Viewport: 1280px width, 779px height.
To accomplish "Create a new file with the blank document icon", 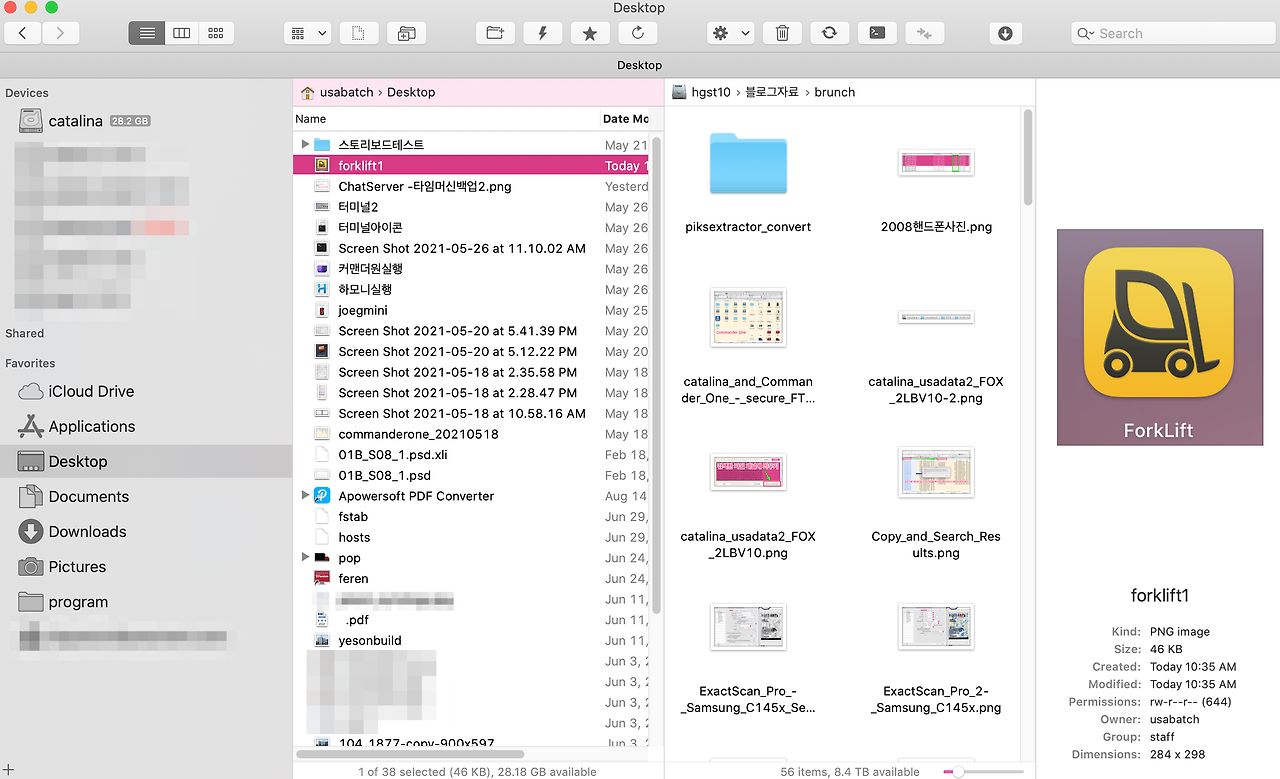I will [359, 33].
